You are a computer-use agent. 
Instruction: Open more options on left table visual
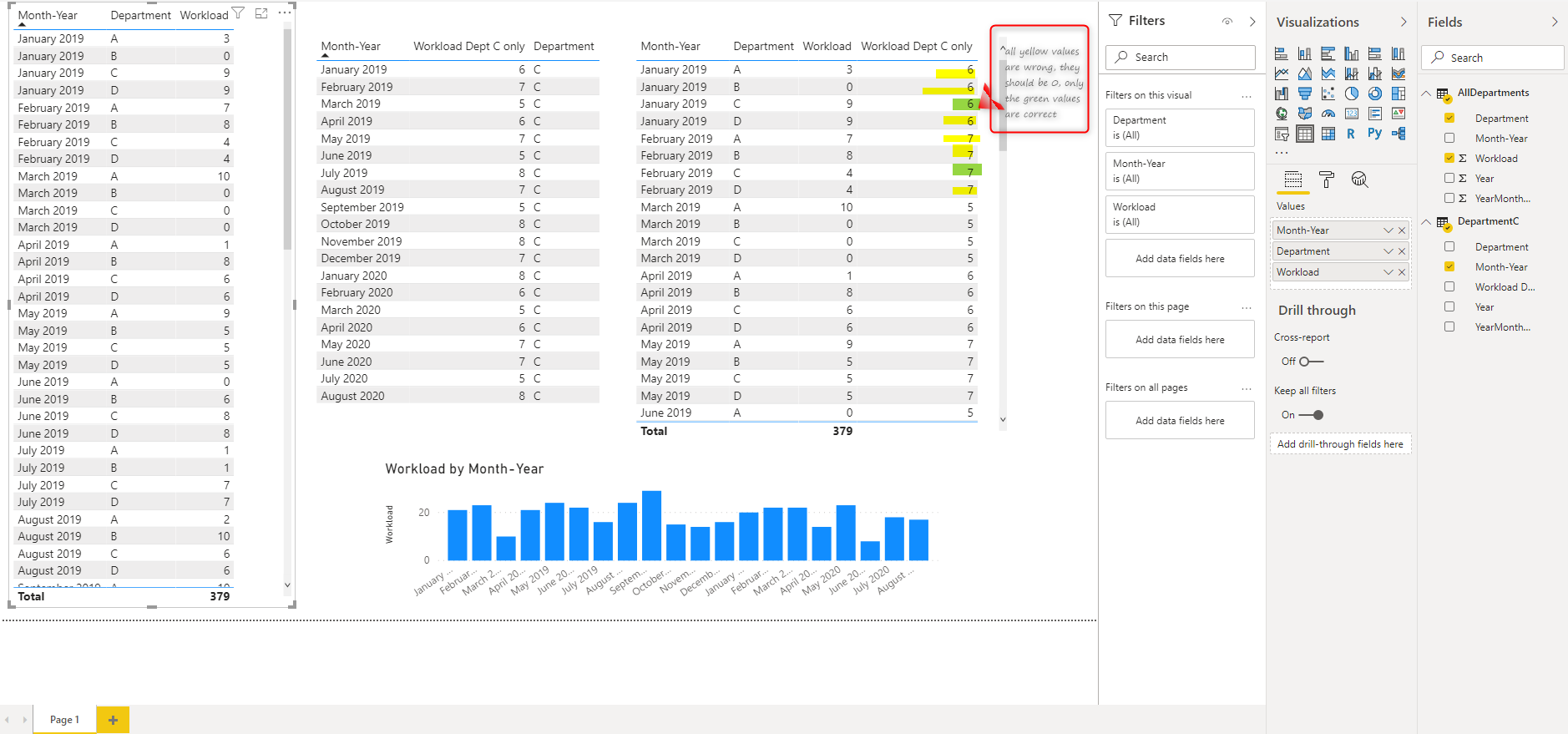(x=285, y=13)
